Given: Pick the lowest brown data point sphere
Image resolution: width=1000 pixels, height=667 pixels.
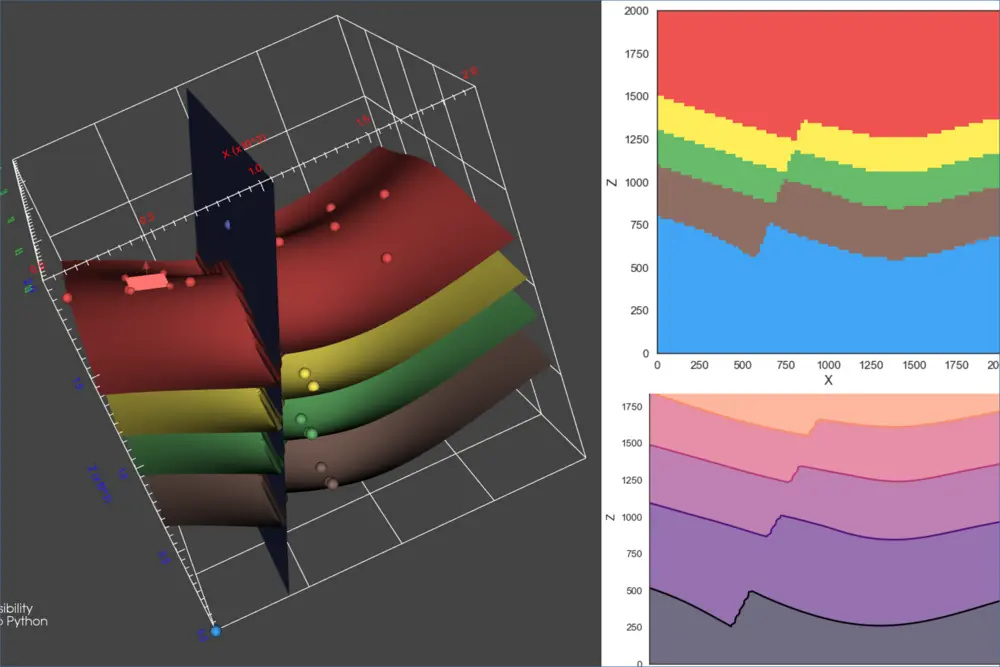Looking at the screenshot, I should point(332,484).
